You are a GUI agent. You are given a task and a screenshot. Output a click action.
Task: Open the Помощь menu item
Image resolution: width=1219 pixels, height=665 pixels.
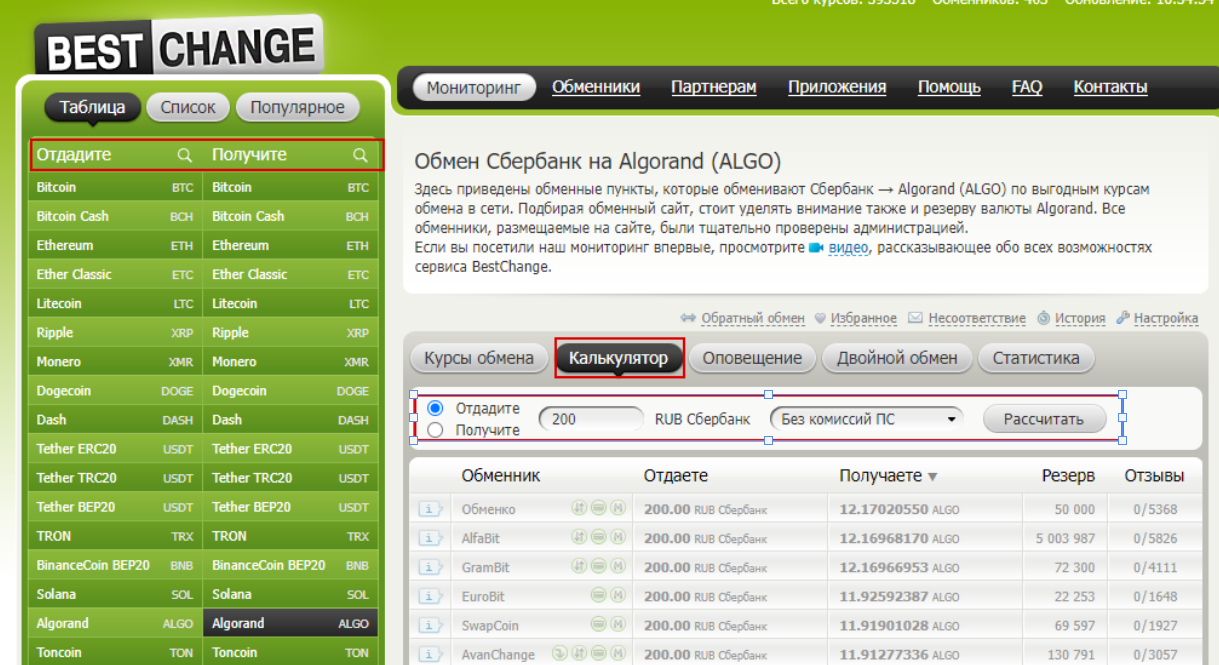[949, 87]
